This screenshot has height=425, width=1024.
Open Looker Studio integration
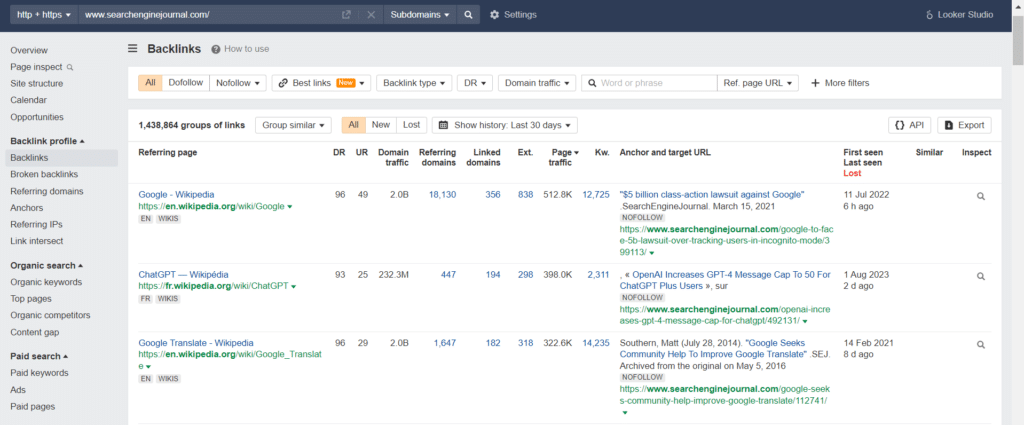(959, 14)
